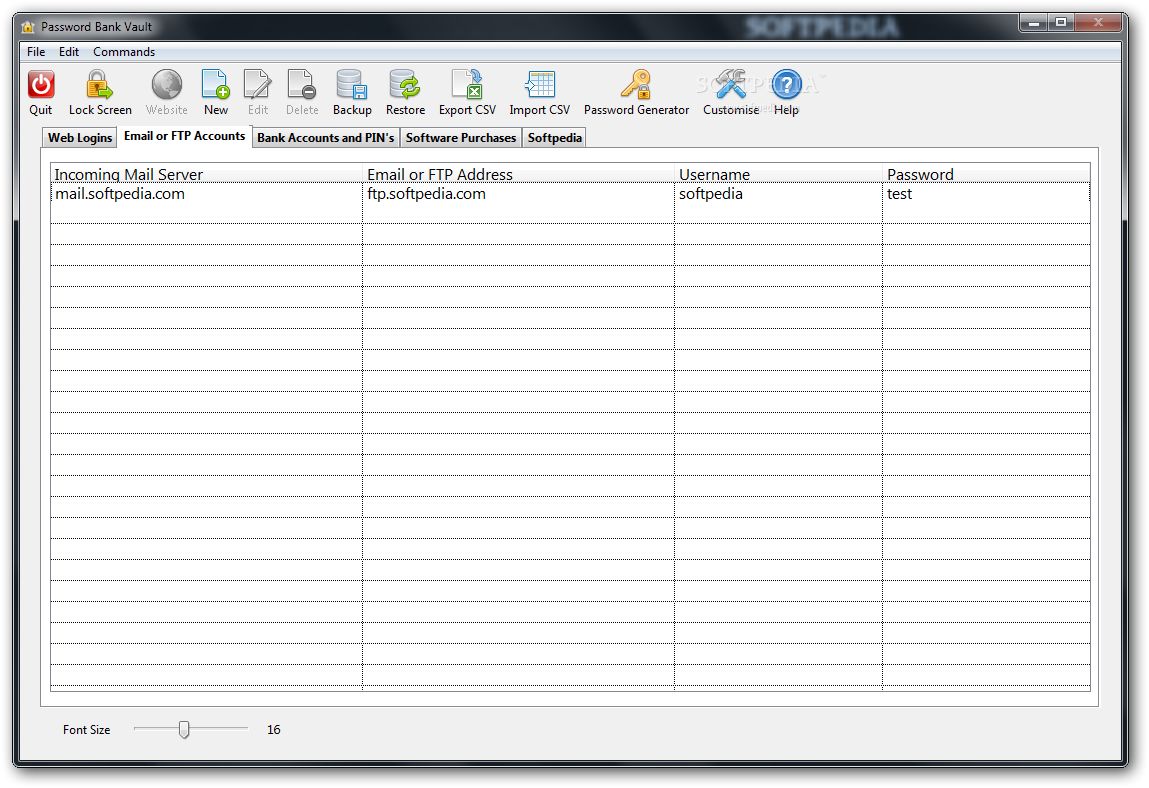Activate the Lock Screen padlock icon
The image size is (1149, 788).
[99, 84]
